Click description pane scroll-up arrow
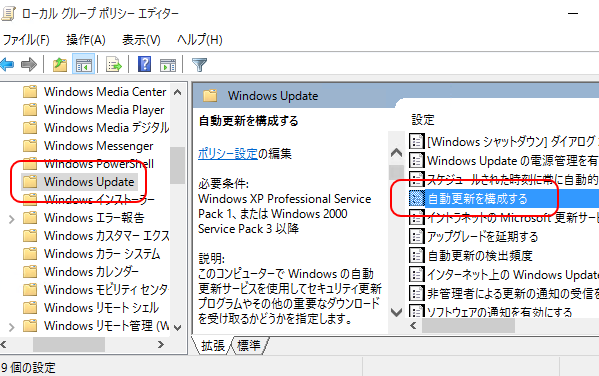 click(397, 153)
